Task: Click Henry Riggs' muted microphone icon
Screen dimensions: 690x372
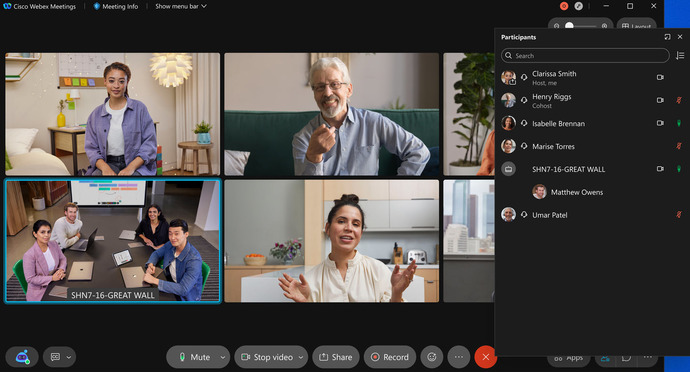Action: 679,100
